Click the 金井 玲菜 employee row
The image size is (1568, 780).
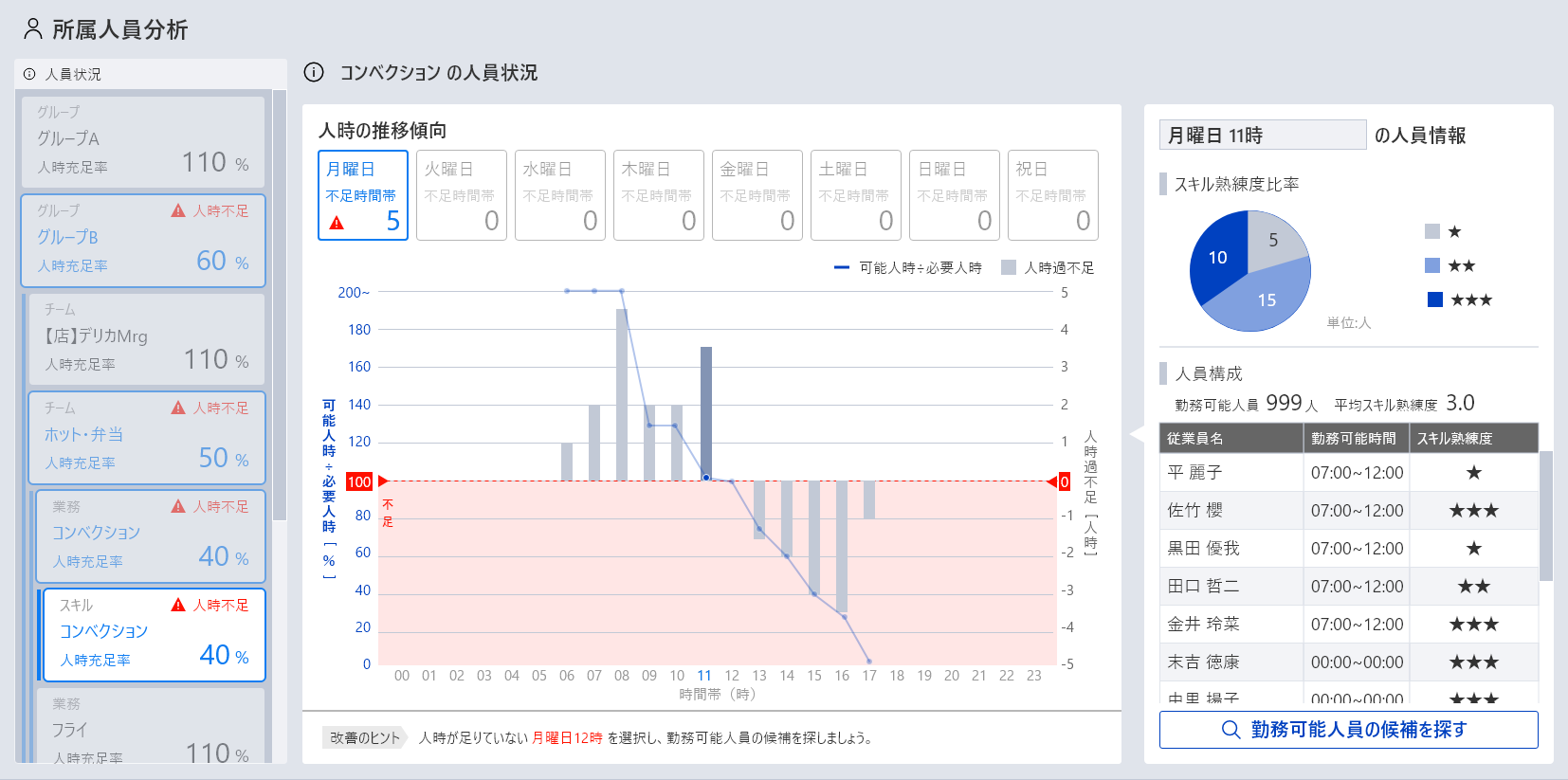point(1348,624)
